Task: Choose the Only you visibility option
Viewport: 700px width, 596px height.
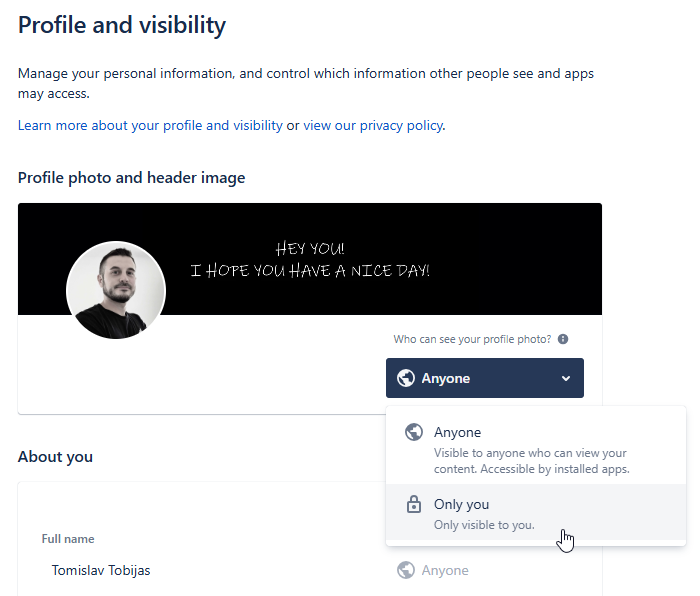Action: coord(462,505)
